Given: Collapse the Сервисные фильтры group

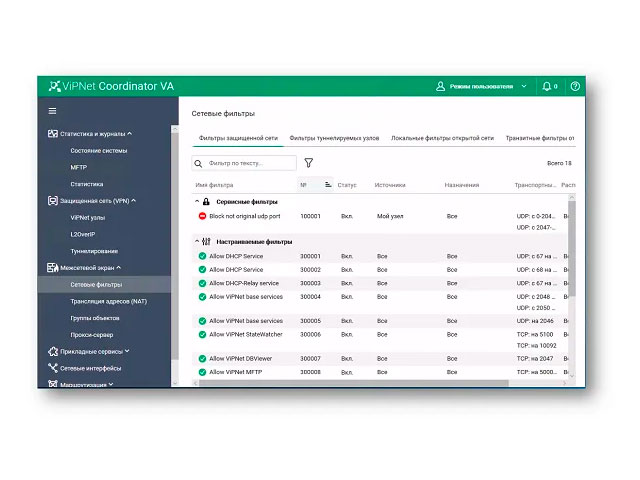Looking at the screenshot, I should click(197, 202).
